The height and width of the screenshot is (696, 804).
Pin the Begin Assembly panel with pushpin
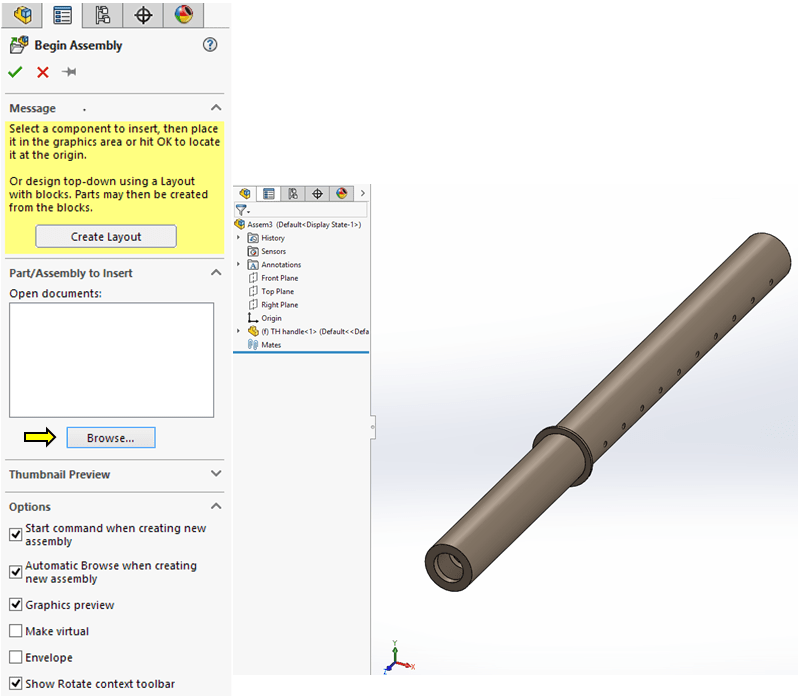[x=69, y=72]
